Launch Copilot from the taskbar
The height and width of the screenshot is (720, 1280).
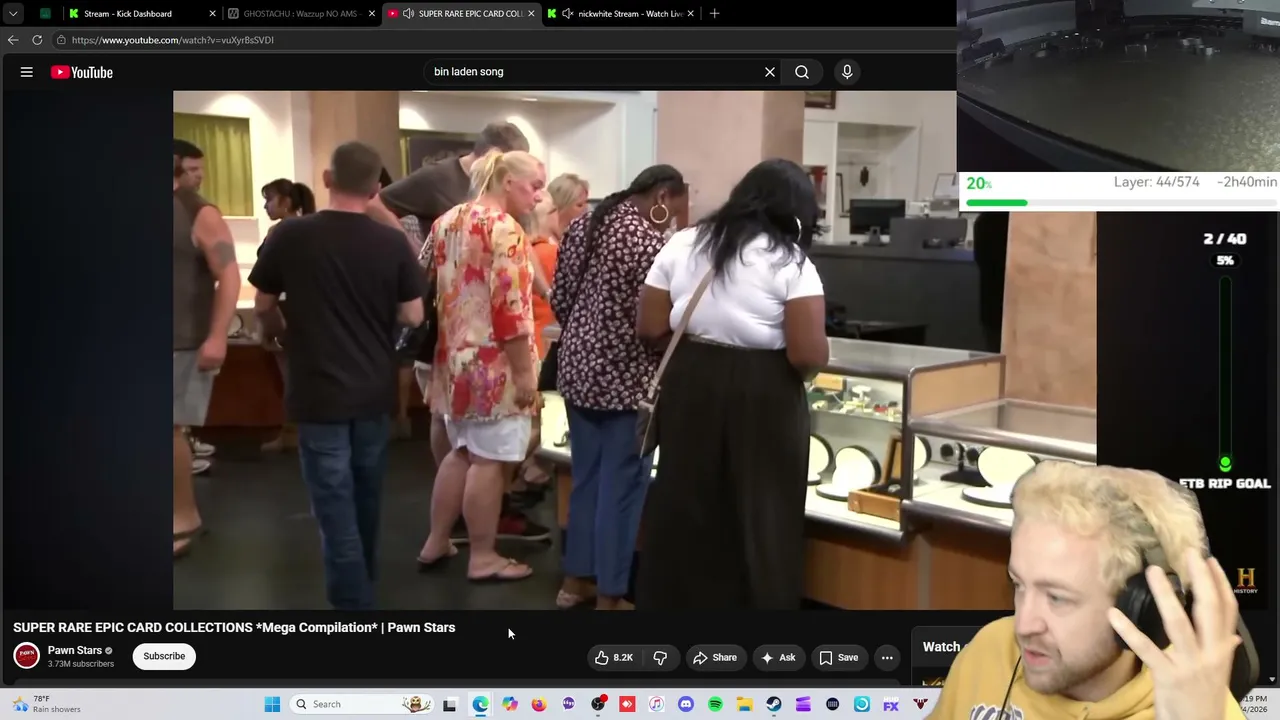[510, 704]
